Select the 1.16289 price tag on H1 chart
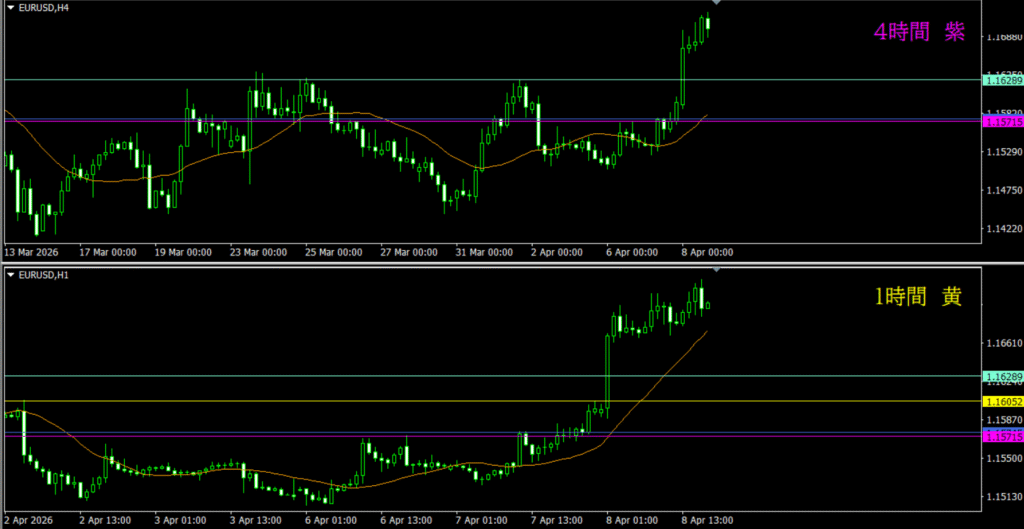This screenshot has height=529, width=1024. click(x=1003, y=376)
